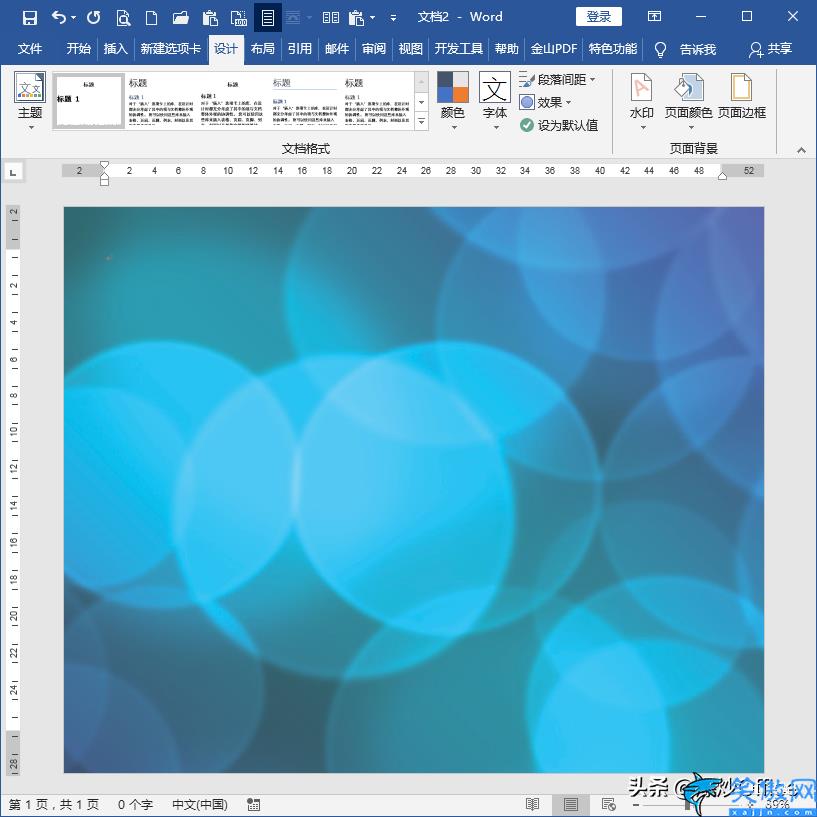817x817 pixels.
Task: Open the 颜色 theme colors palette
Action: pos(452,101)
